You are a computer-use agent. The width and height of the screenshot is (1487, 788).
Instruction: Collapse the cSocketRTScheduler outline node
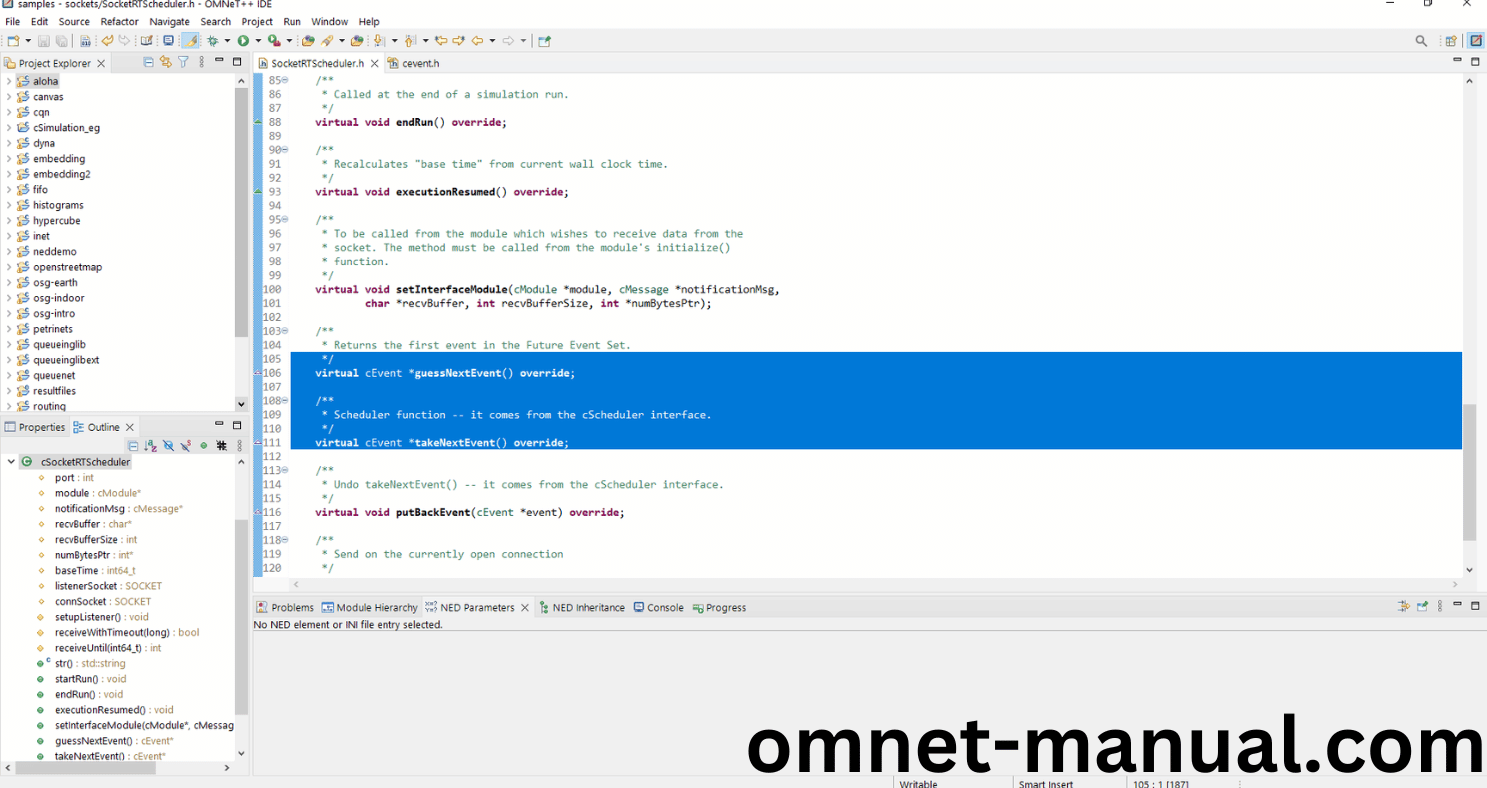[11, 462]
